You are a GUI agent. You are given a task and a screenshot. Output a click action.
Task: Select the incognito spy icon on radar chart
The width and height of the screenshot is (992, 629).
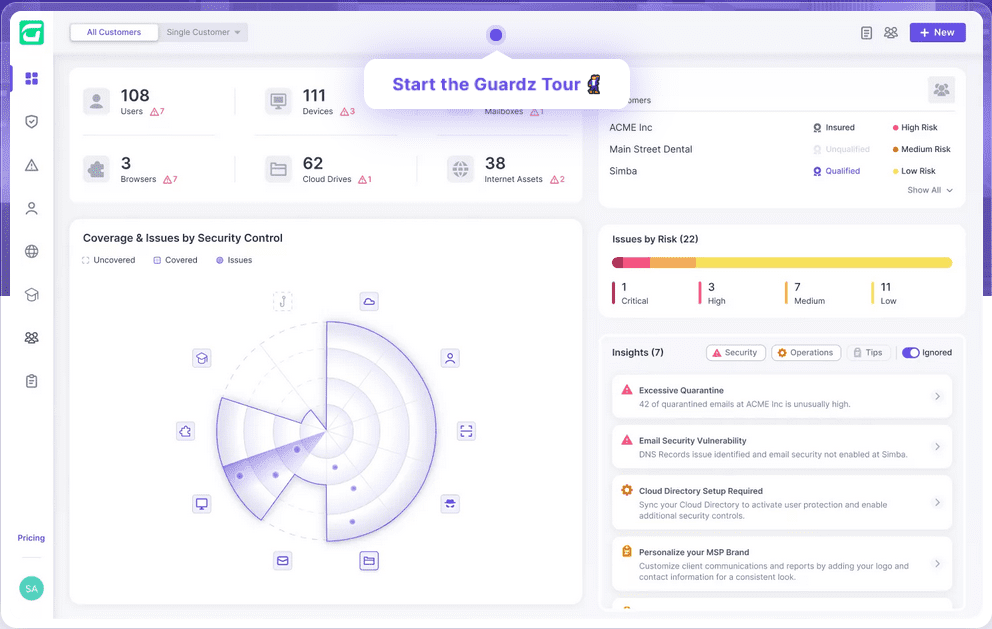pos(450,504)
